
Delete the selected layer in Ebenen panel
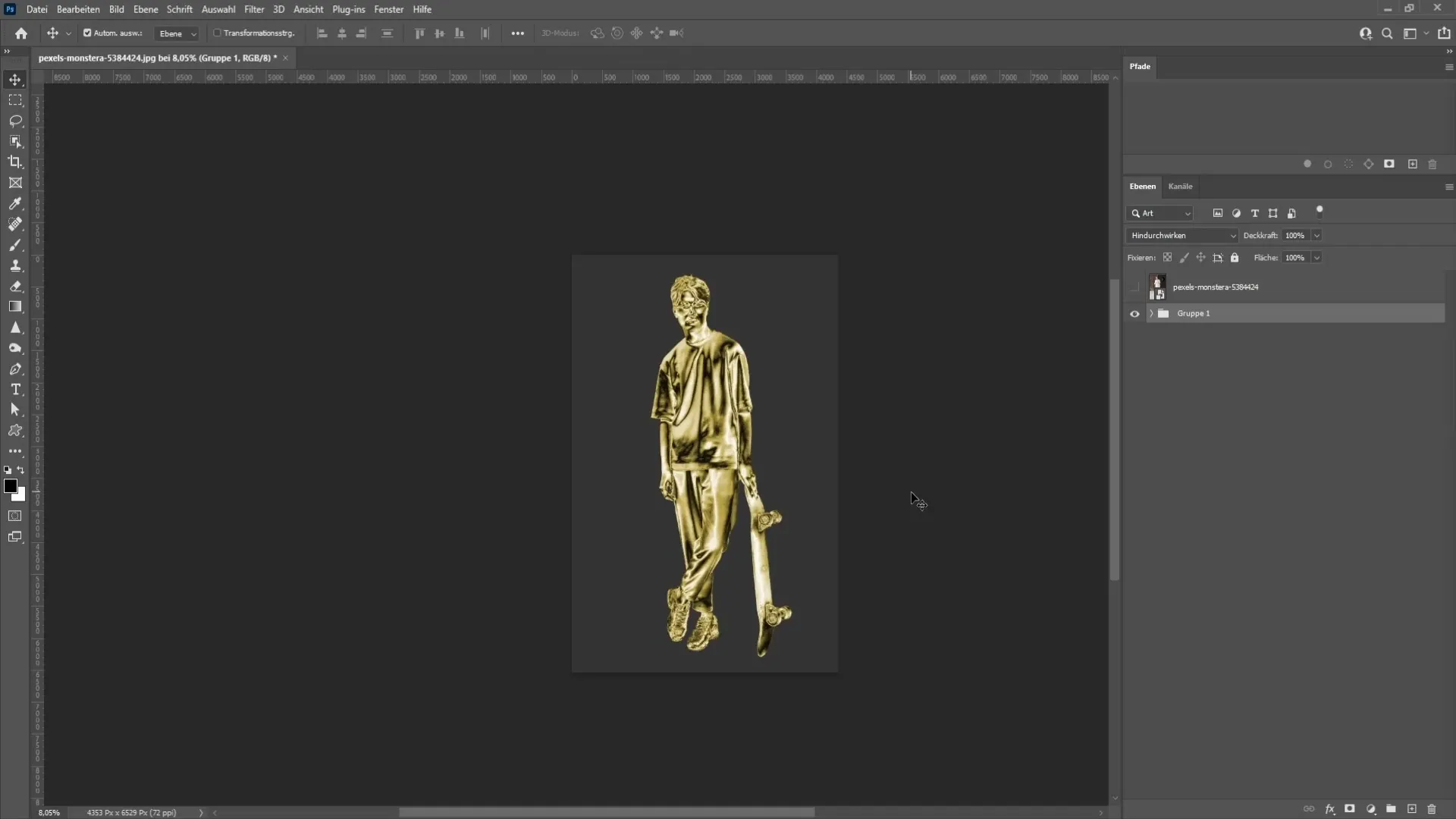(1432, 809)
